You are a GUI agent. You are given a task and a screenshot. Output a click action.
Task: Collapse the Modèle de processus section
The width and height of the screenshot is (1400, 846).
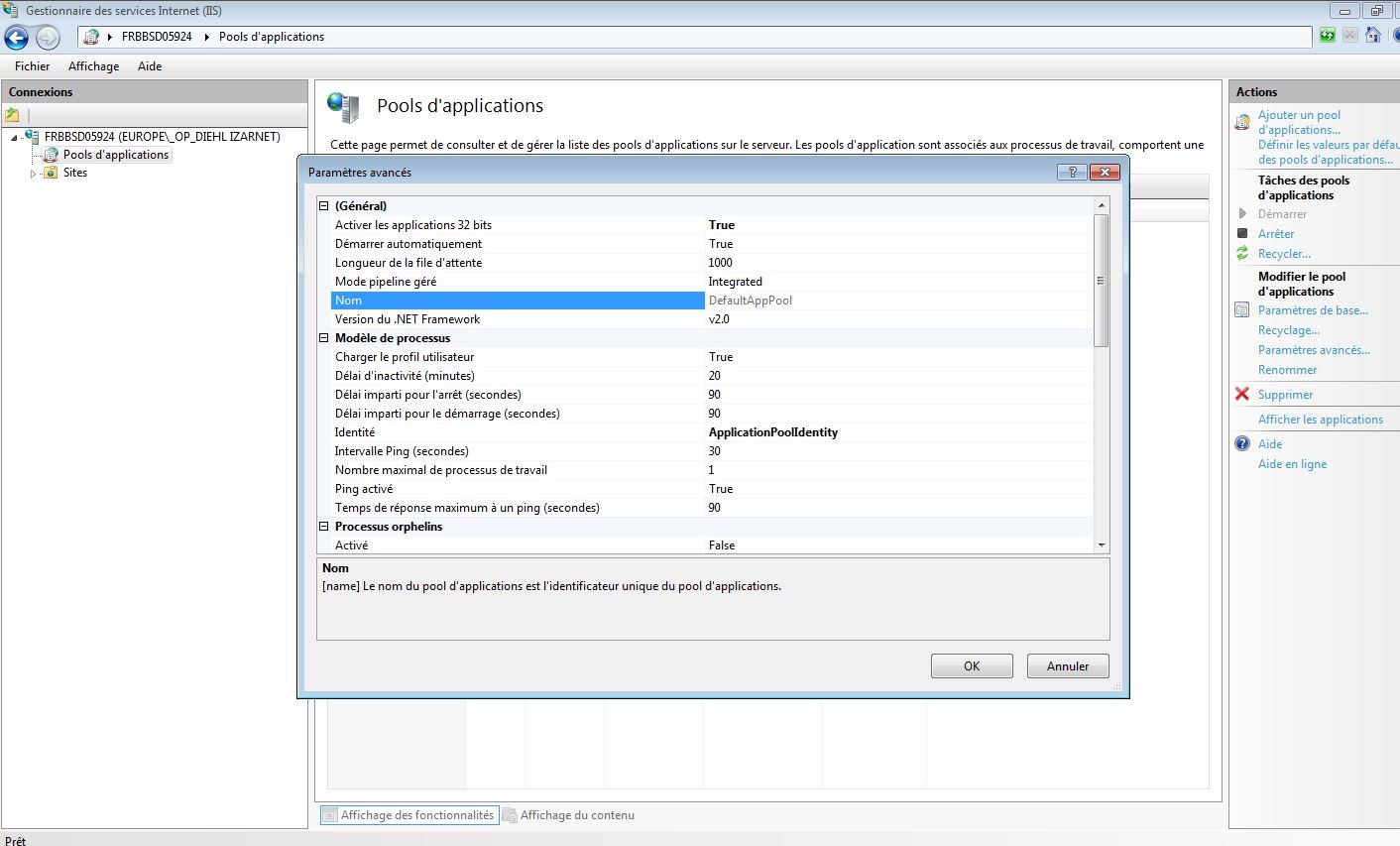tap(323, 338)
